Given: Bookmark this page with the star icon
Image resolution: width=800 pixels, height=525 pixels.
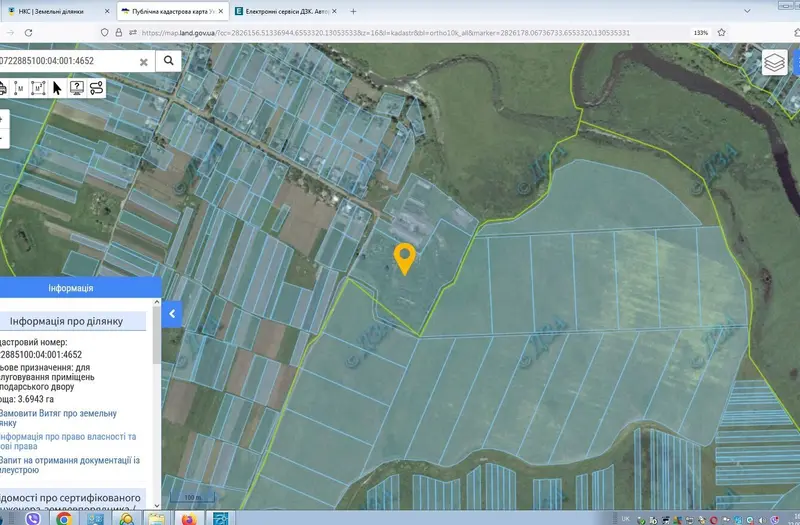Looking at the screenshot, I should click(721, 33).
